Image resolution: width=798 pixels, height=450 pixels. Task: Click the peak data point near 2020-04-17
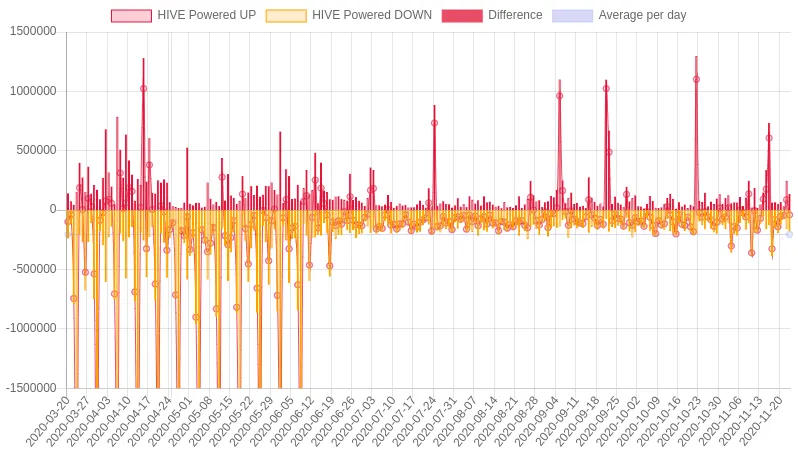click(144, 89)
